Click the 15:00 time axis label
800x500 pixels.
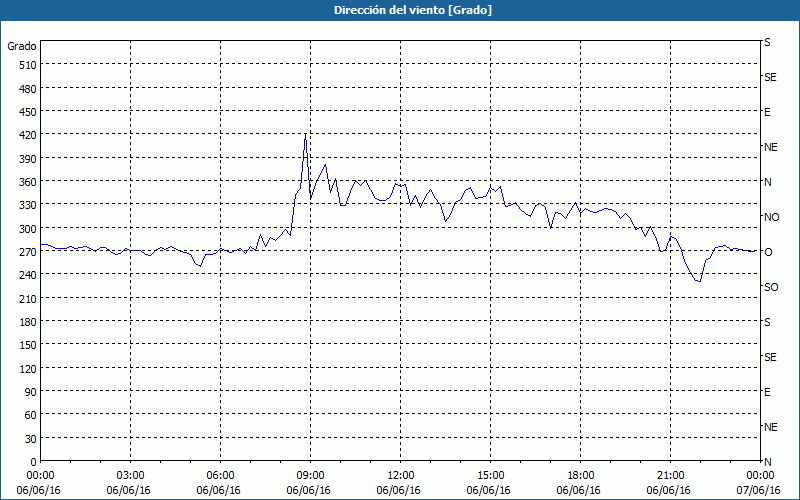[x=491, y=476]
